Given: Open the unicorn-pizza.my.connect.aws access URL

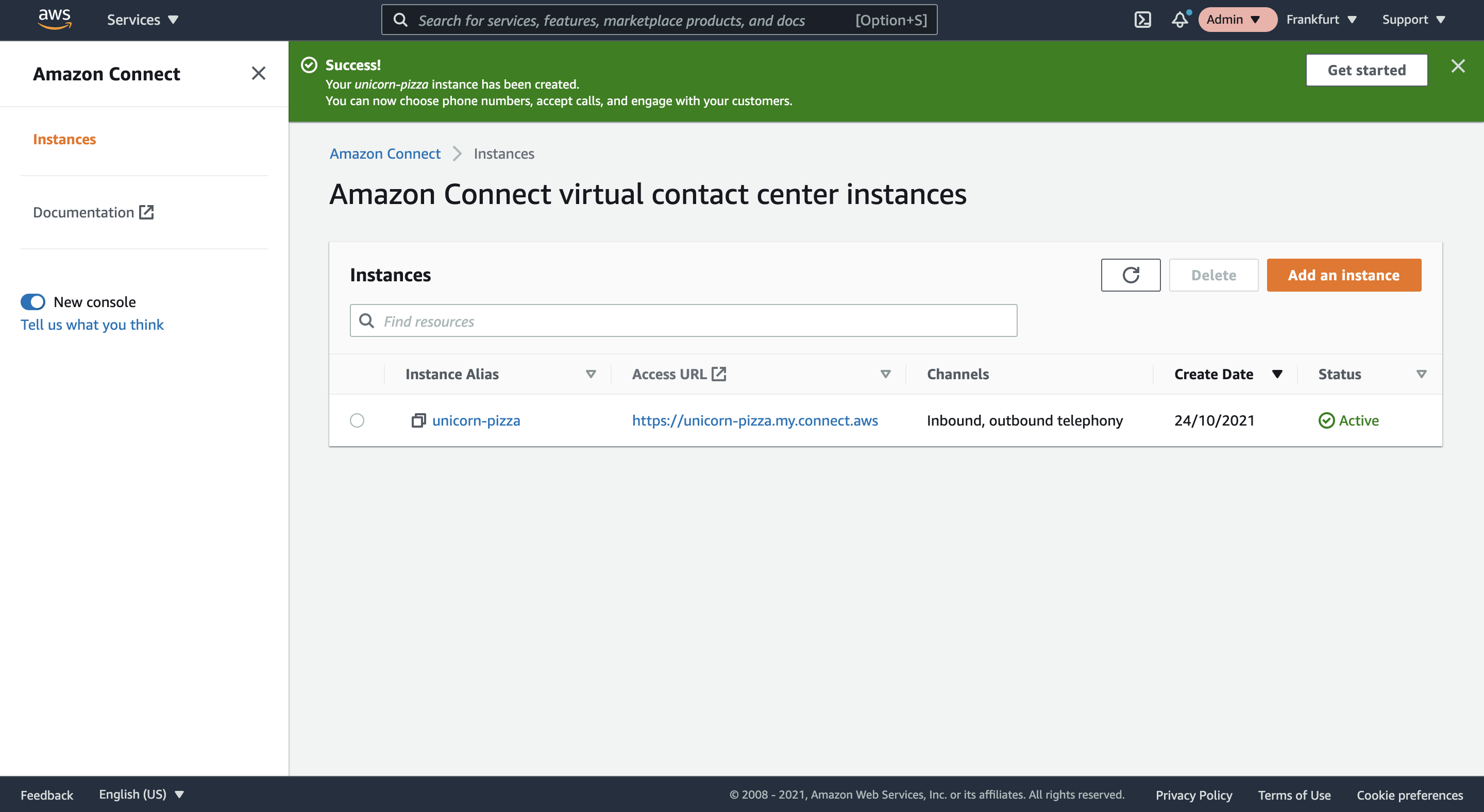Looking at the screenshot, I should point(755,420).
